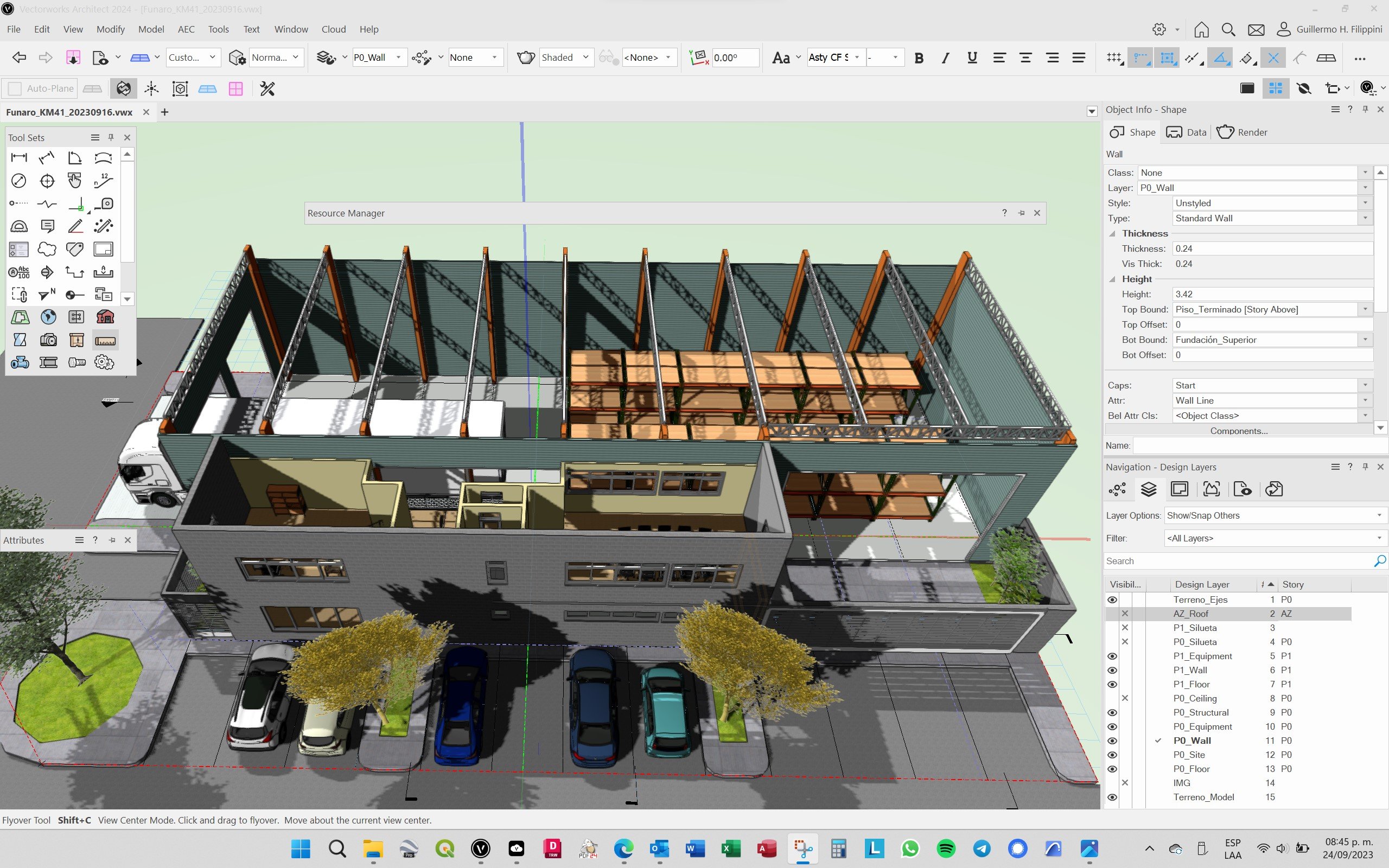Open the Classes tab in Navigation palette

pyautogui.click(x=1117, y=489)
